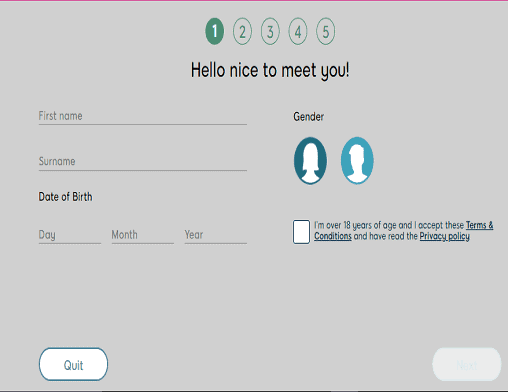The image size is (508, 392).
Task: Focus the Surname input field
Action: coord(143,162)
